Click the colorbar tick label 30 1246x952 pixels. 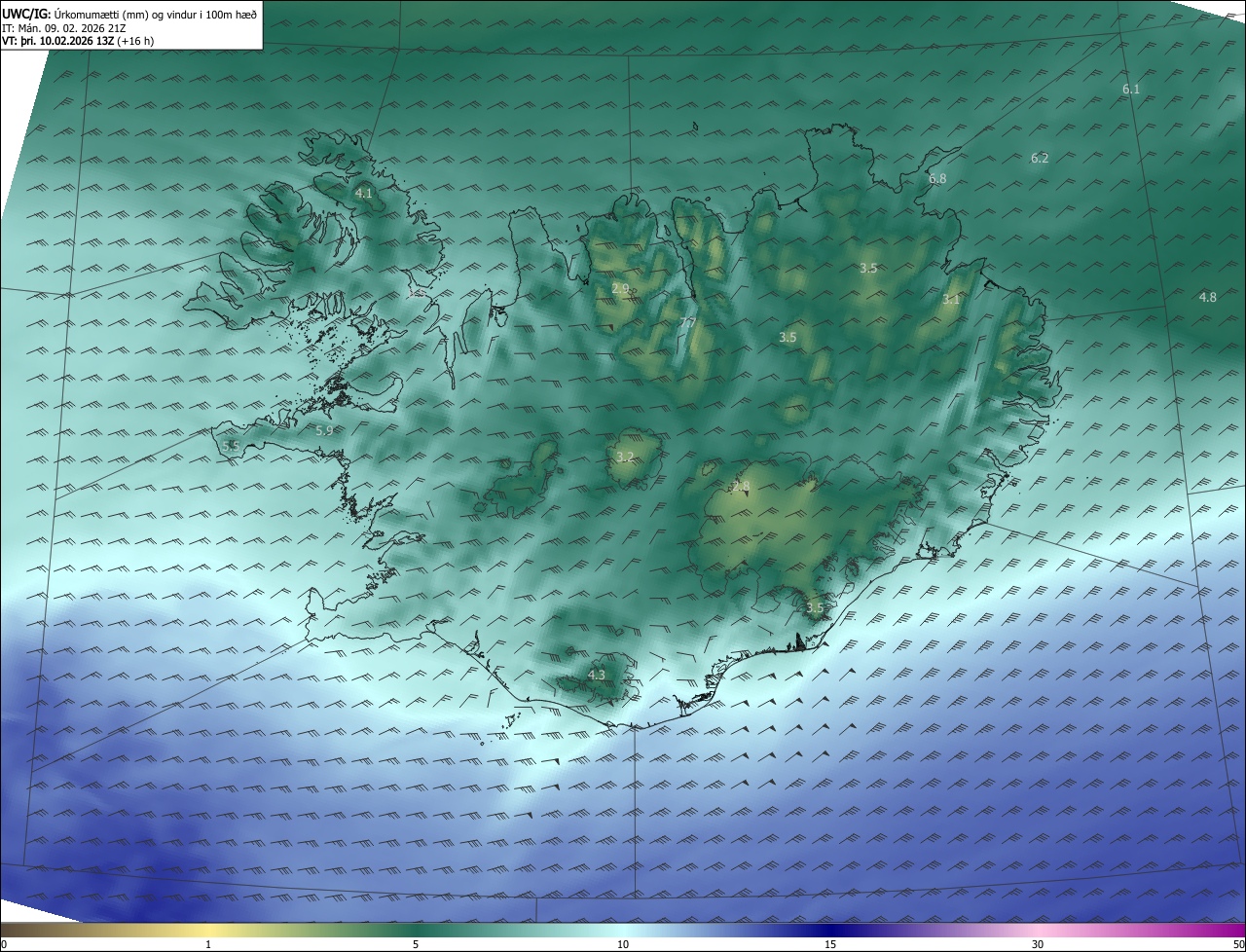tap(1038, 944)
